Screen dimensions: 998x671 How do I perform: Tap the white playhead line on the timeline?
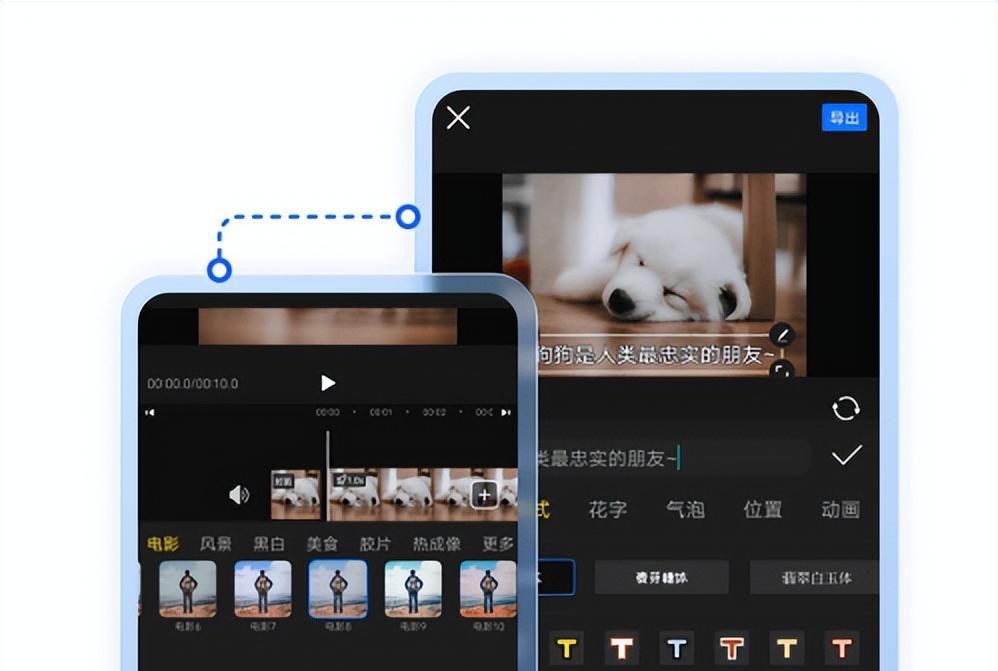click(x=328, y=474)
